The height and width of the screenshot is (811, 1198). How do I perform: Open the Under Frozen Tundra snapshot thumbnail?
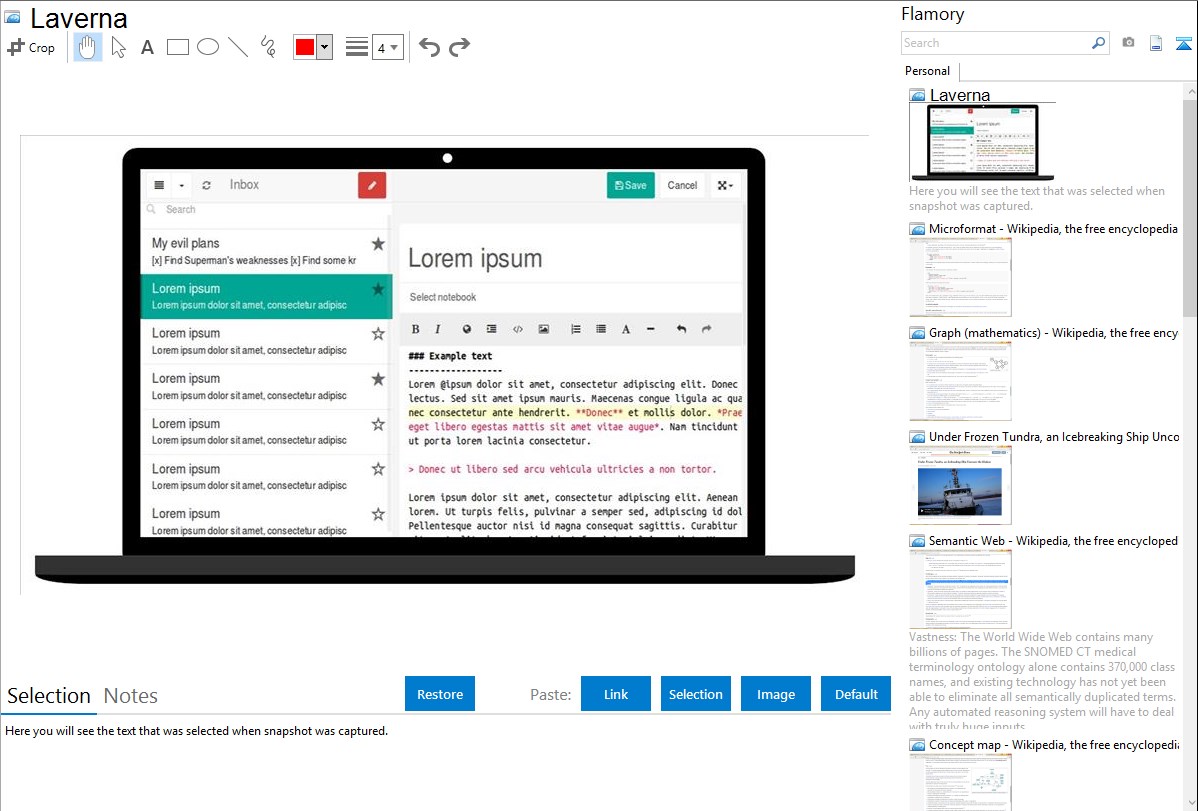[960, 485]
